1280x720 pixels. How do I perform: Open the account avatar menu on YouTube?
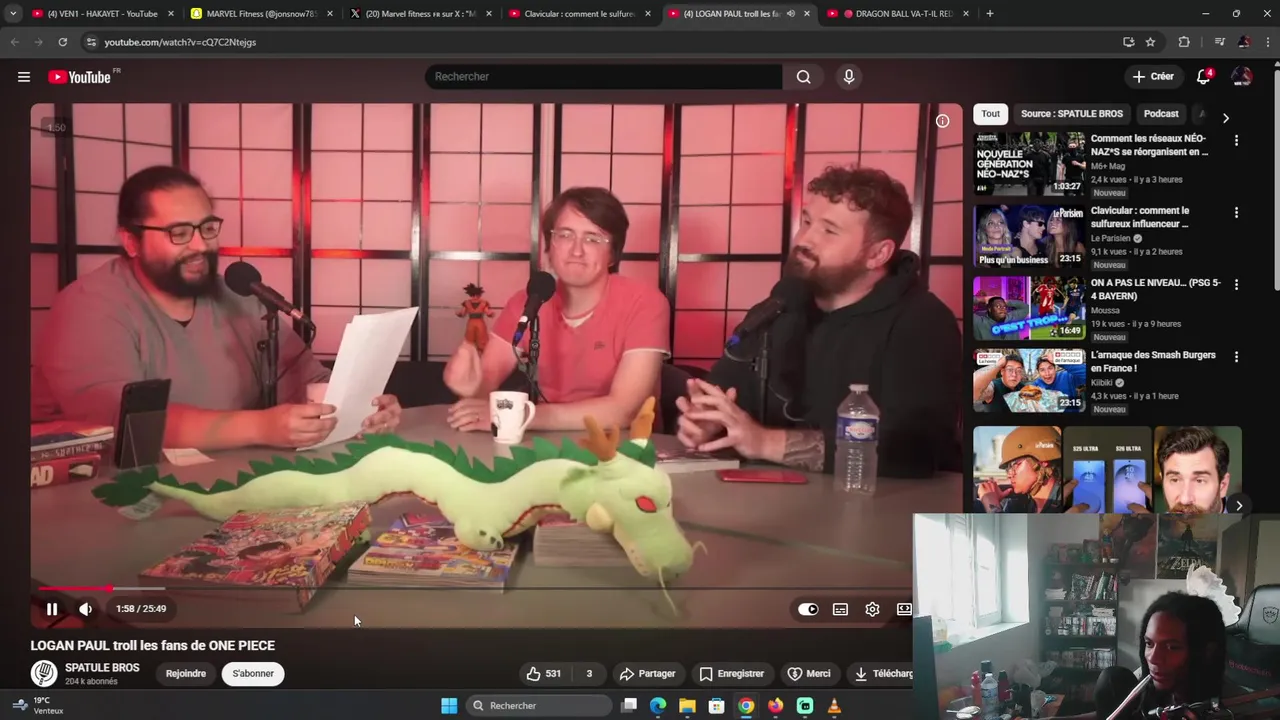point(1241,77)
